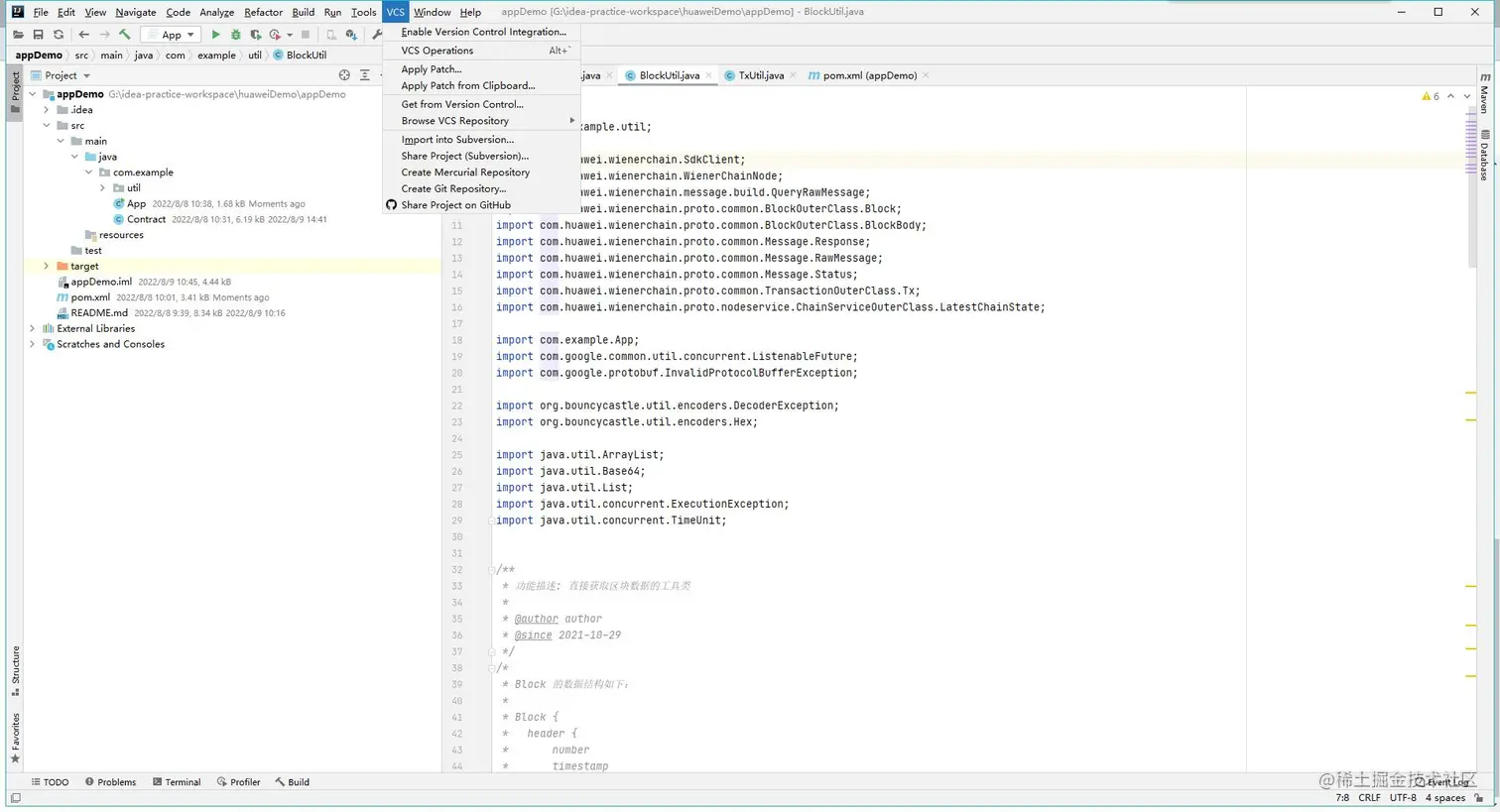Select Apply Patch from Clipboard
Viewport: 1500px width, 812px height.
pyautogui.click(x=481, y=85)
